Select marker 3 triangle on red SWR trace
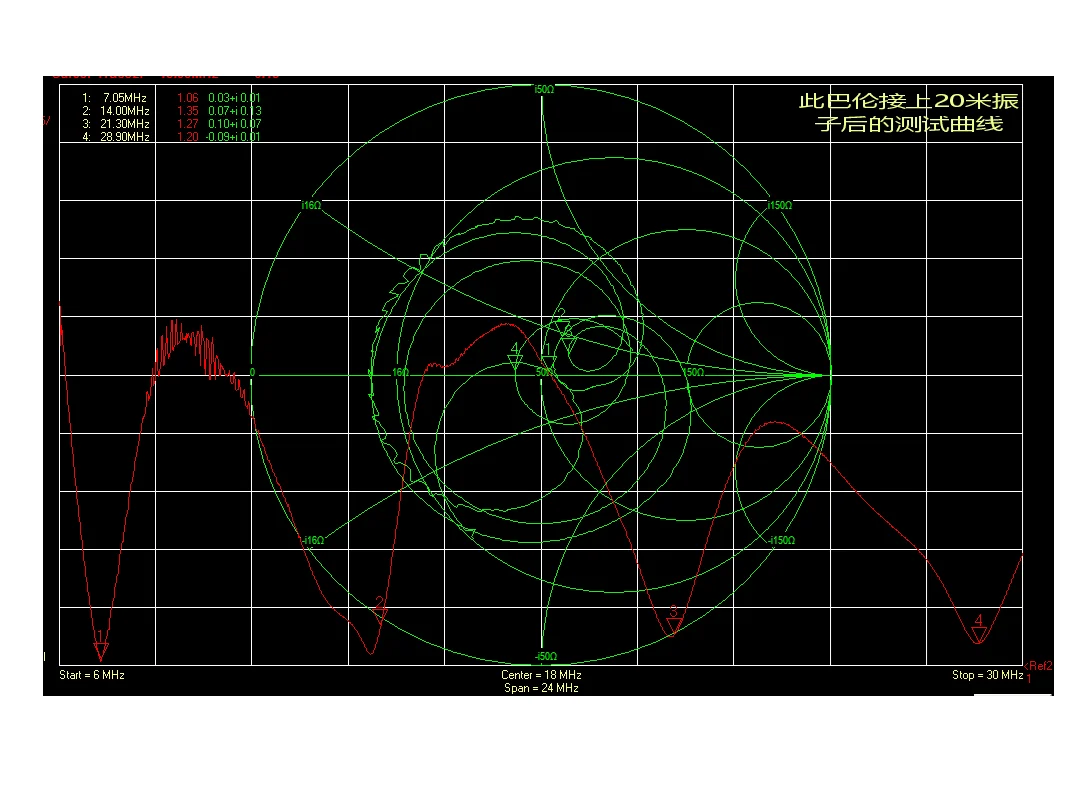1080x800 pixels. click(674, 625)
